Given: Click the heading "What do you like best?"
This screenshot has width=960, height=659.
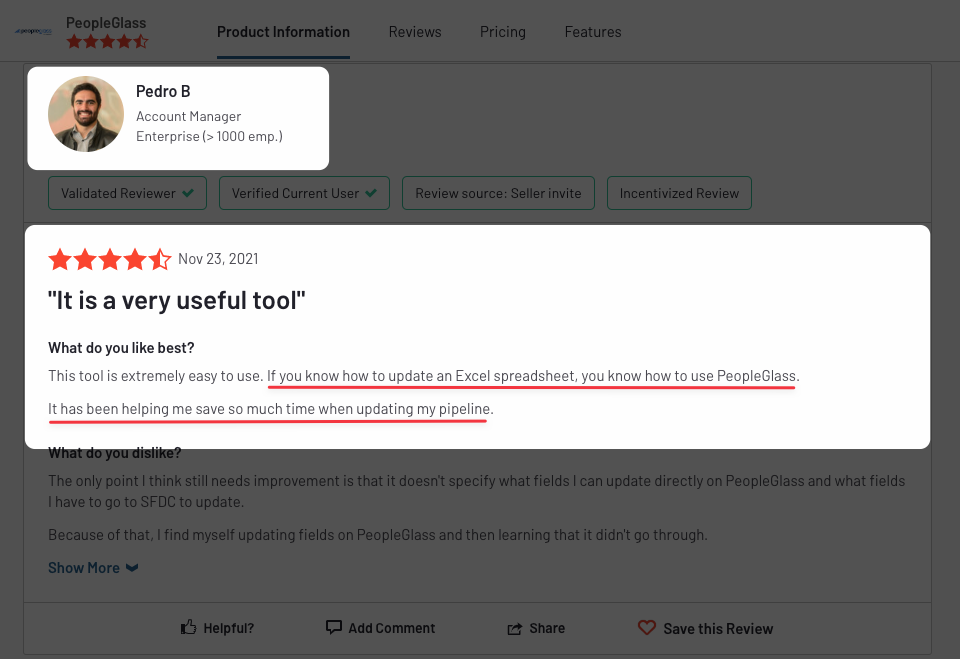Looking at the screenshot, I should (121, 348).
